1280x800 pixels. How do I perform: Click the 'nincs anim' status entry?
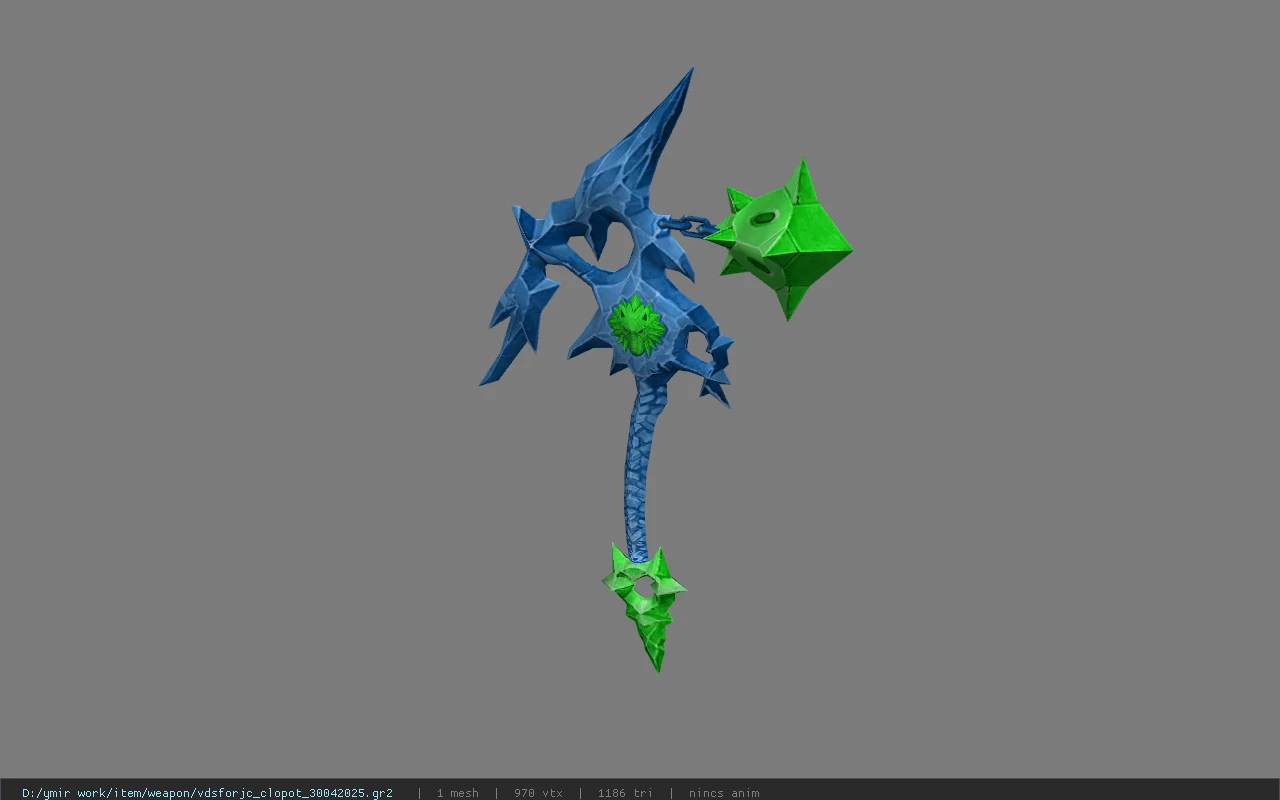click(724, 793)
